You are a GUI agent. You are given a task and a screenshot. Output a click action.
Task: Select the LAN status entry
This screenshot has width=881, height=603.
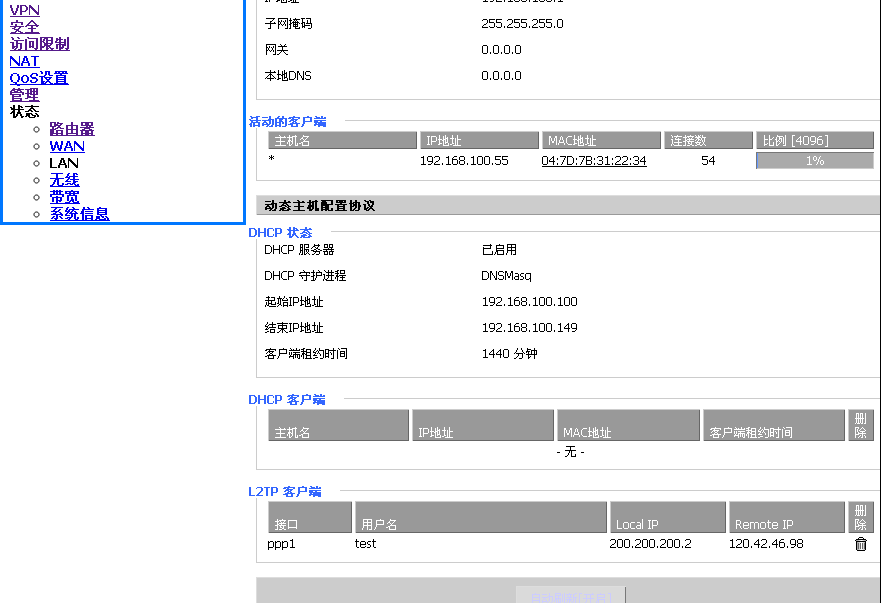tap(64, 163)
